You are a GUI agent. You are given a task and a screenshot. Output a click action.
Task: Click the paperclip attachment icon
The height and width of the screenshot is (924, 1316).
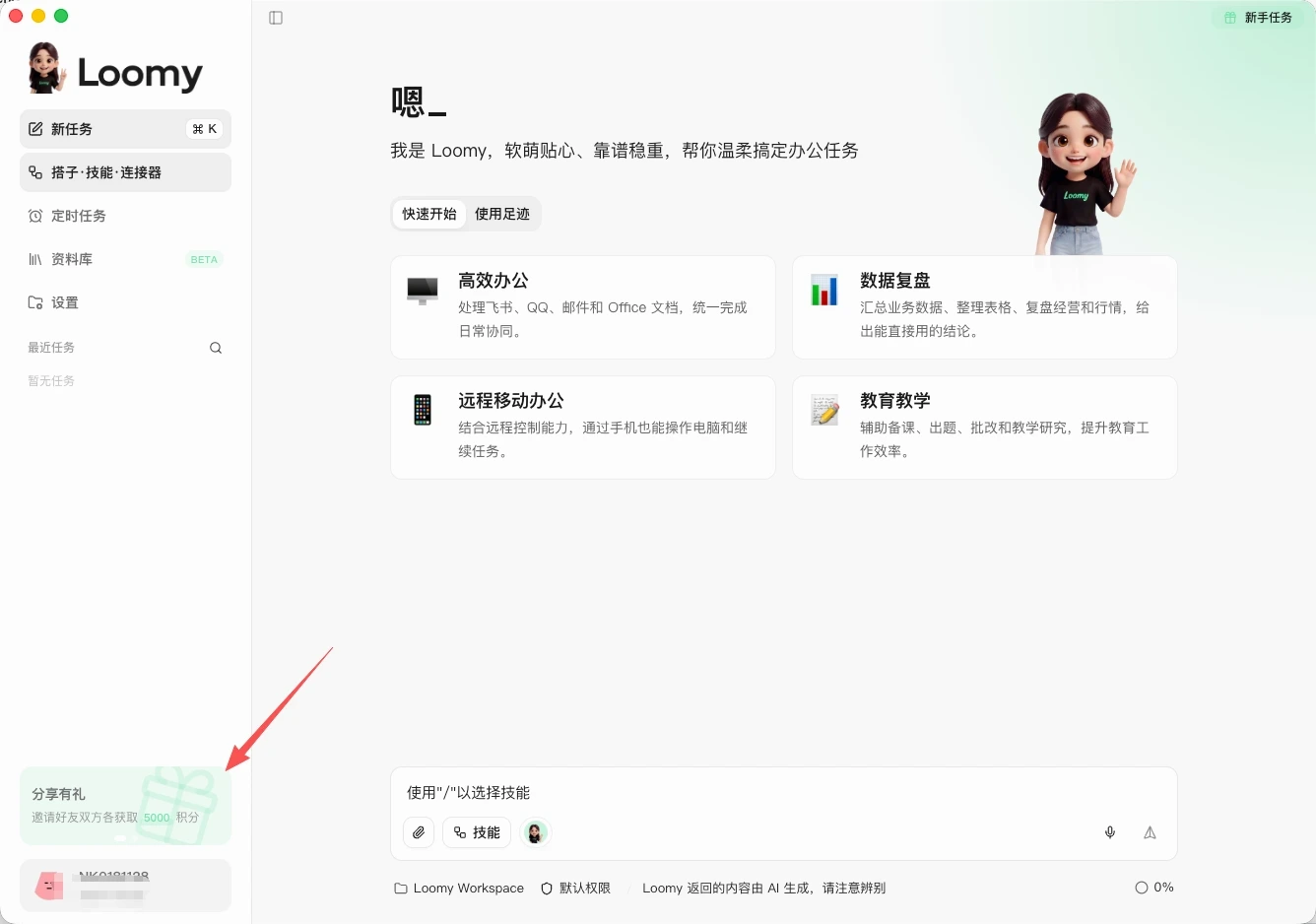coord(419,832)
